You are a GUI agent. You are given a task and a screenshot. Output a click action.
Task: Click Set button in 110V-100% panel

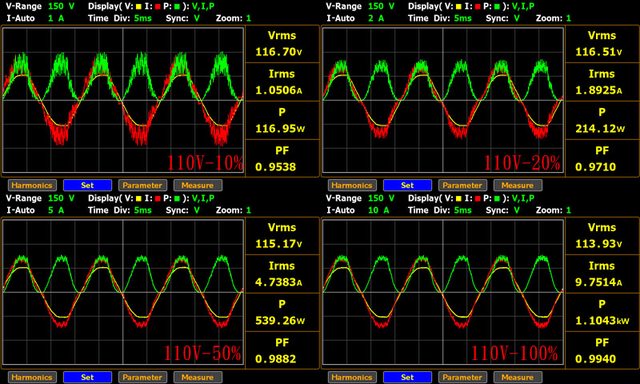[x=407, y=377]
